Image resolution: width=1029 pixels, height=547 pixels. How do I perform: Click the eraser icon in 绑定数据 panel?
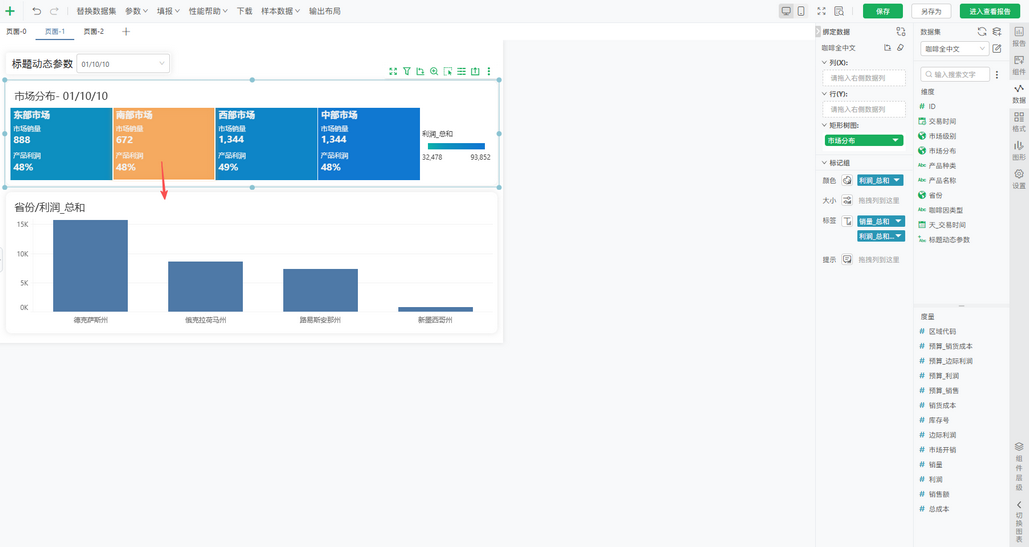pos(900,48)
